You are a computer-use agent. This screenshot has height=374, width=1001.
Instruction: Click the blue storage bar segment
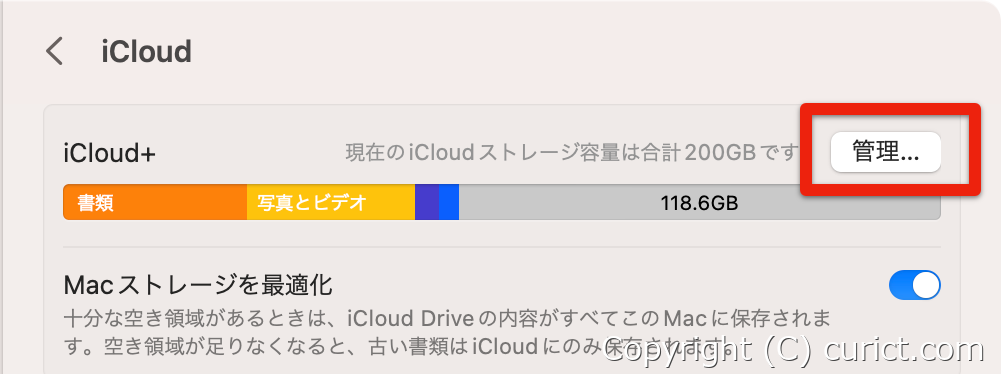click(449, 202)
